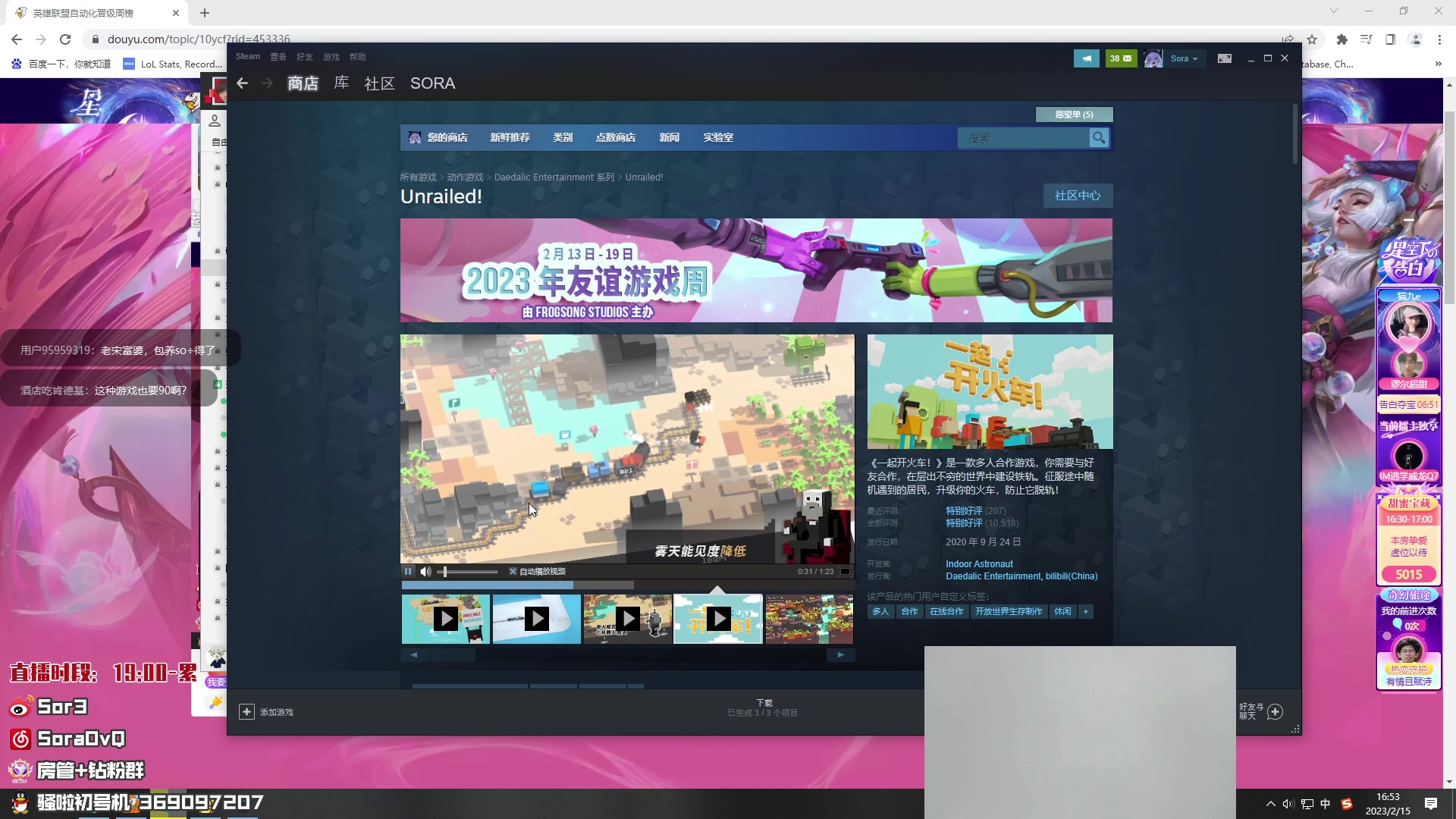
Task: Open Chrome profile avatar menu
Action: coord(1415,39)
